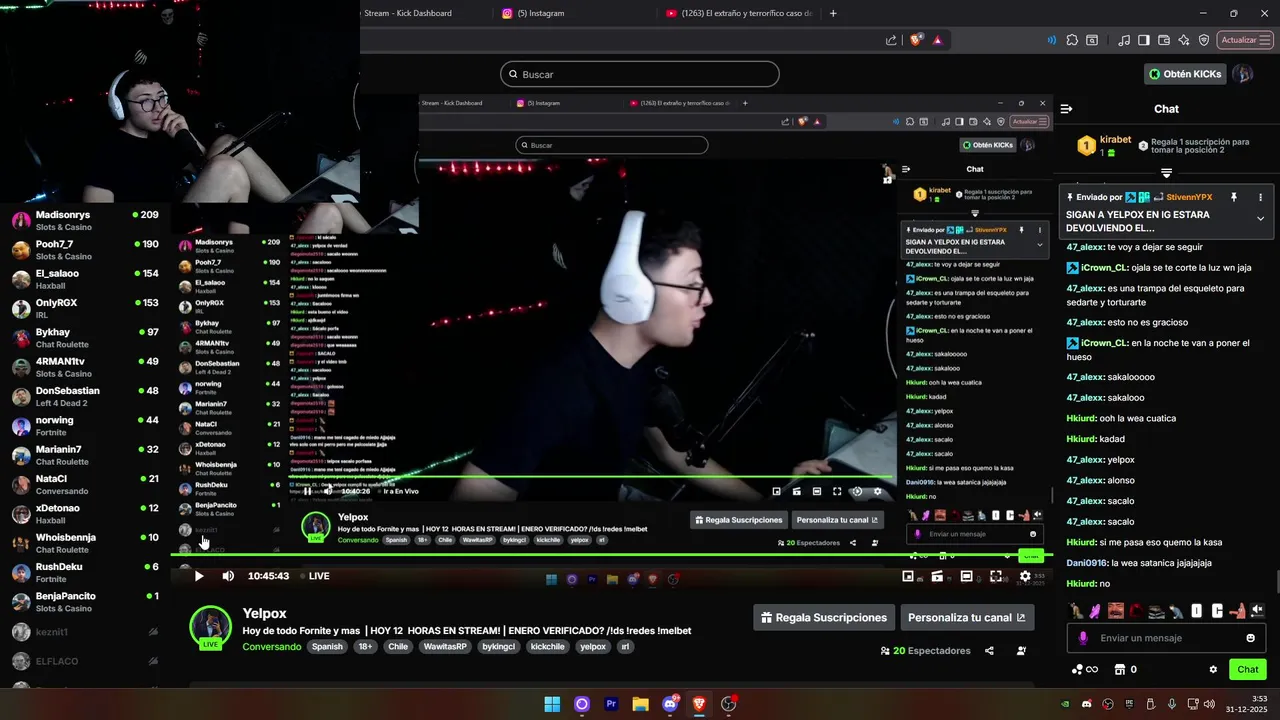The height and width of the screenshot is (720, 1280).
Task: Expand the pinned message chevron
Action: pyautogui.click(x=1260, y=219)
